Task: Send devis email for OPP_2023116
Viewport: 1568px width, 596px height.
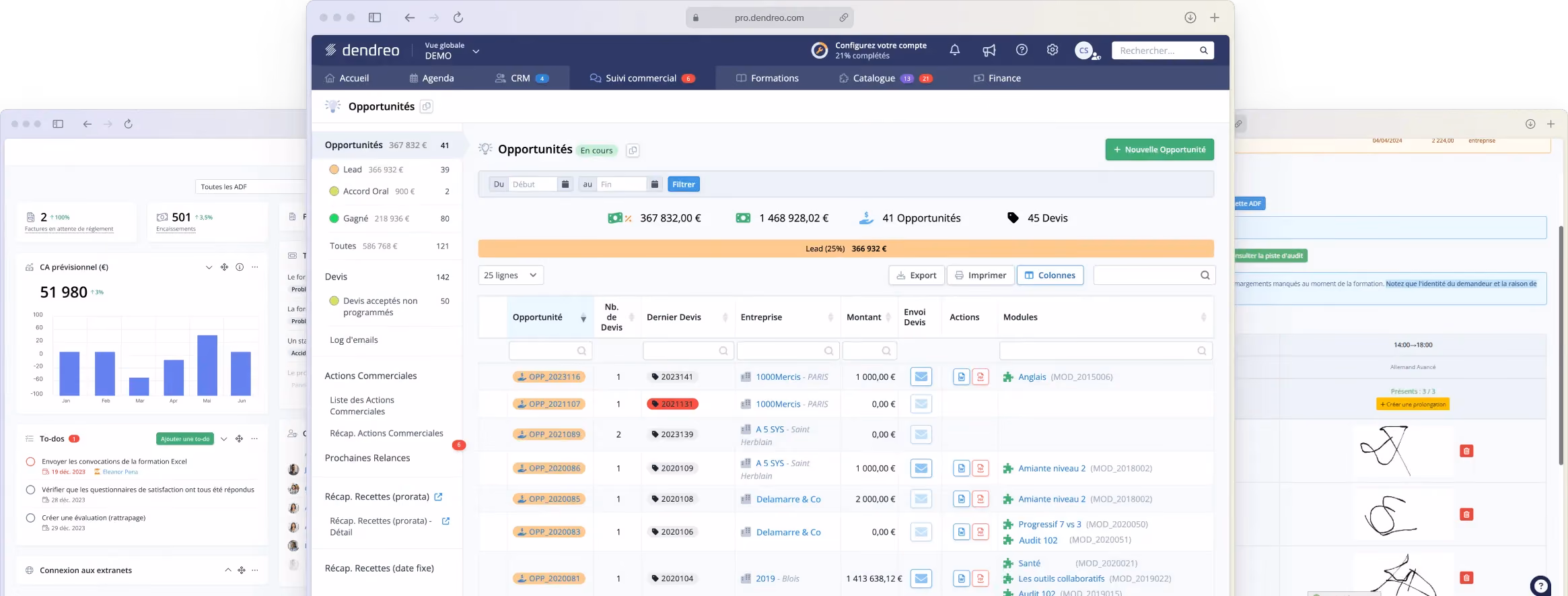Action: coord(921,376)
